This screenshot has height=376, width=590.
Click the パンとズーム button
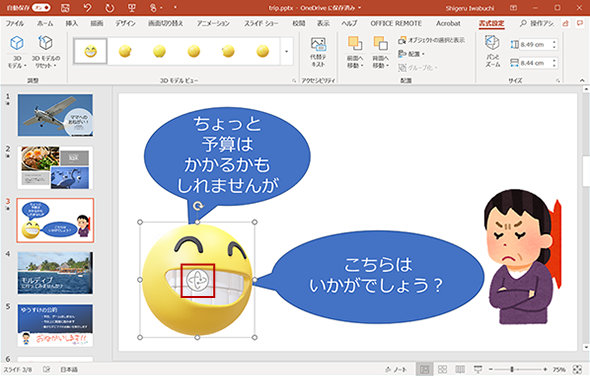tap(492, 51)
